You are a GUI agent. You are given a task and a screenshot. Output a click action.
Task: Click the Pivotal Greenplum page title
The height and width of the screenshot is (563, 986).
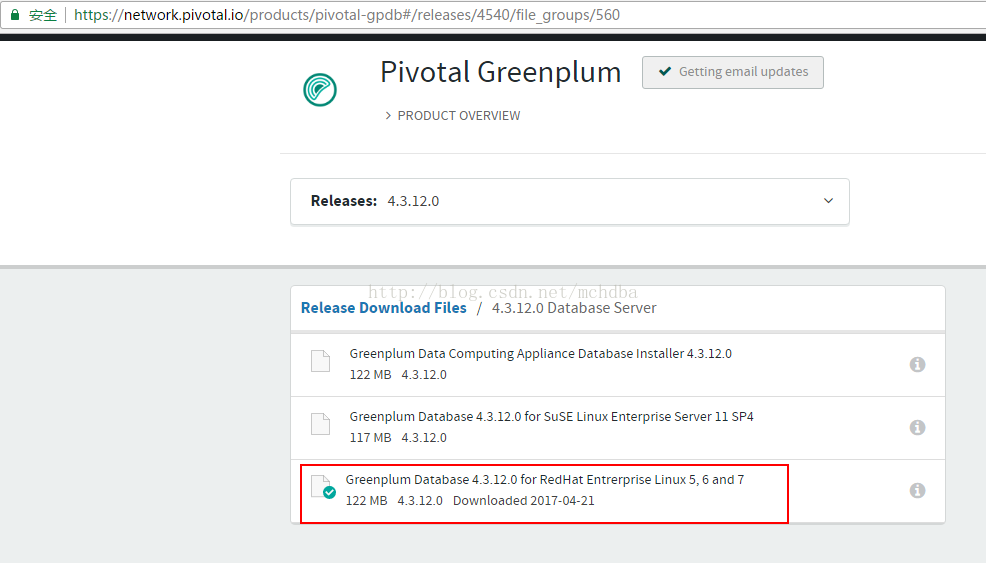(x=501, y=72)
